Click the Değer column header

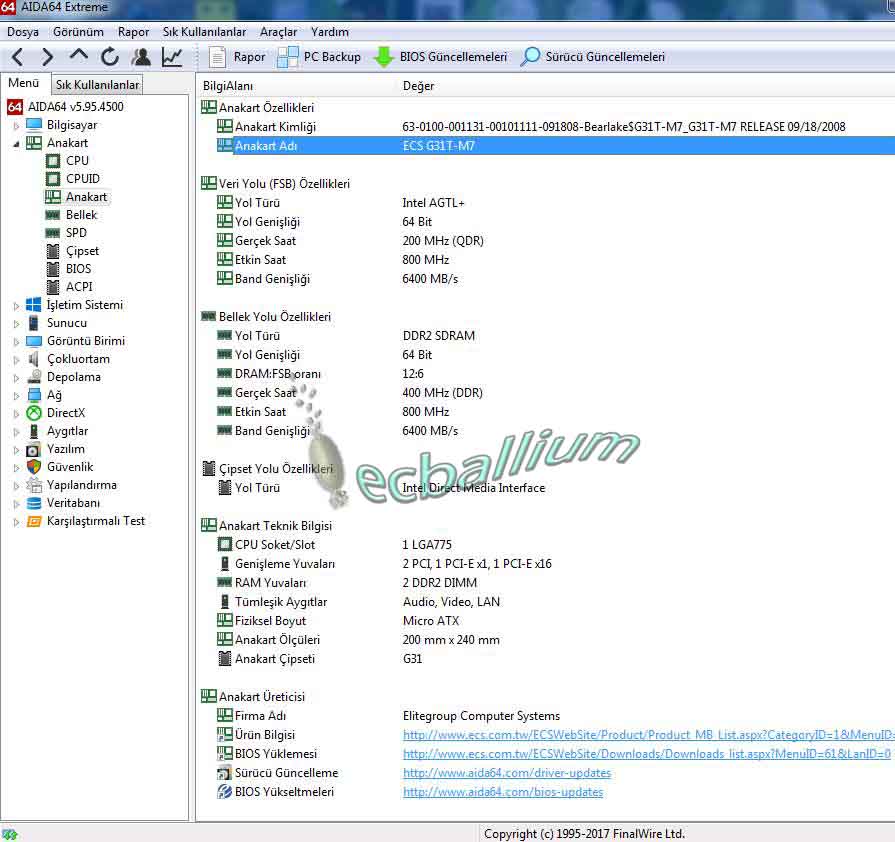click(x=418, y=86)
